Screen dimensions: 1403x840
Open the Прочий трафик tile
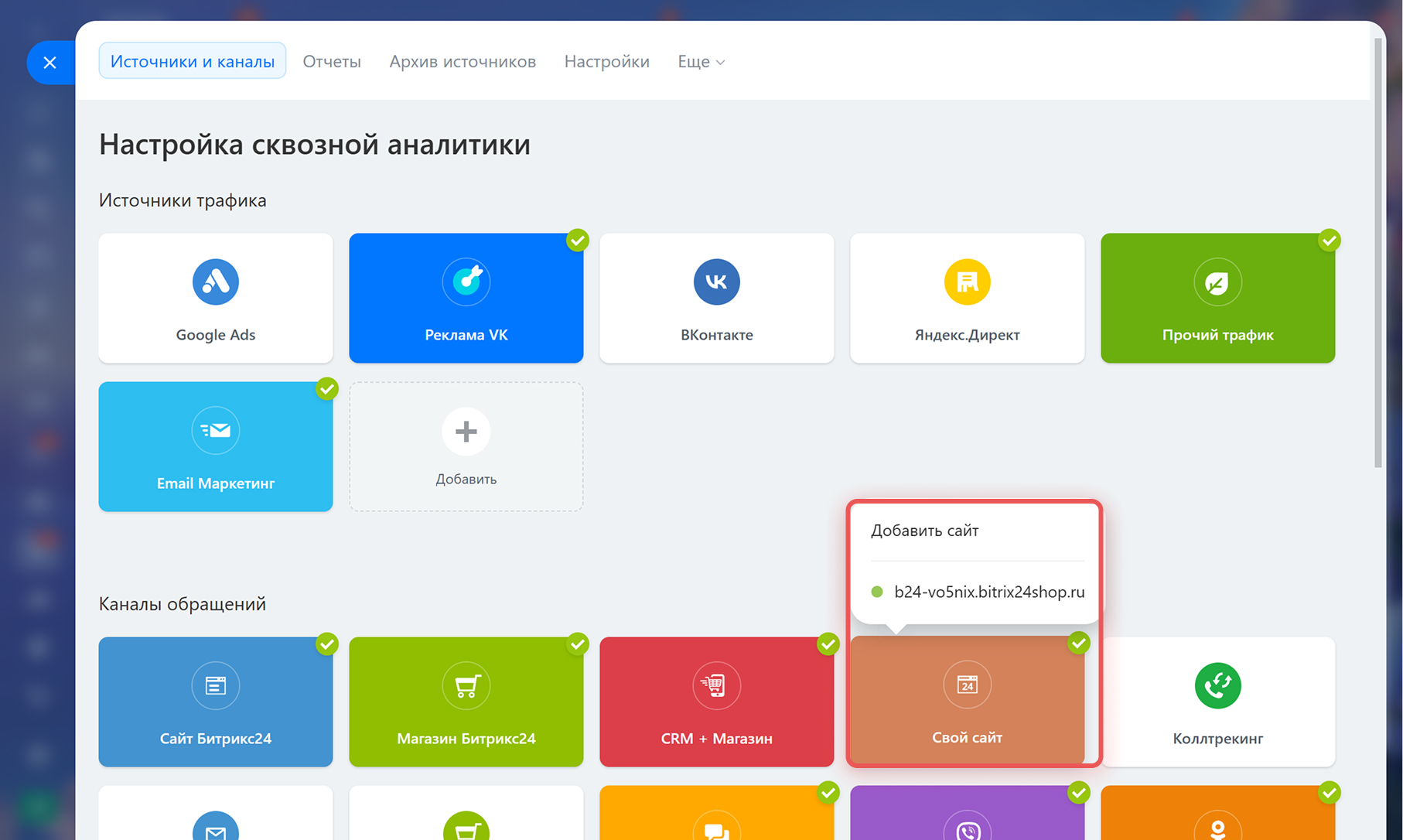click(1218, 298)
